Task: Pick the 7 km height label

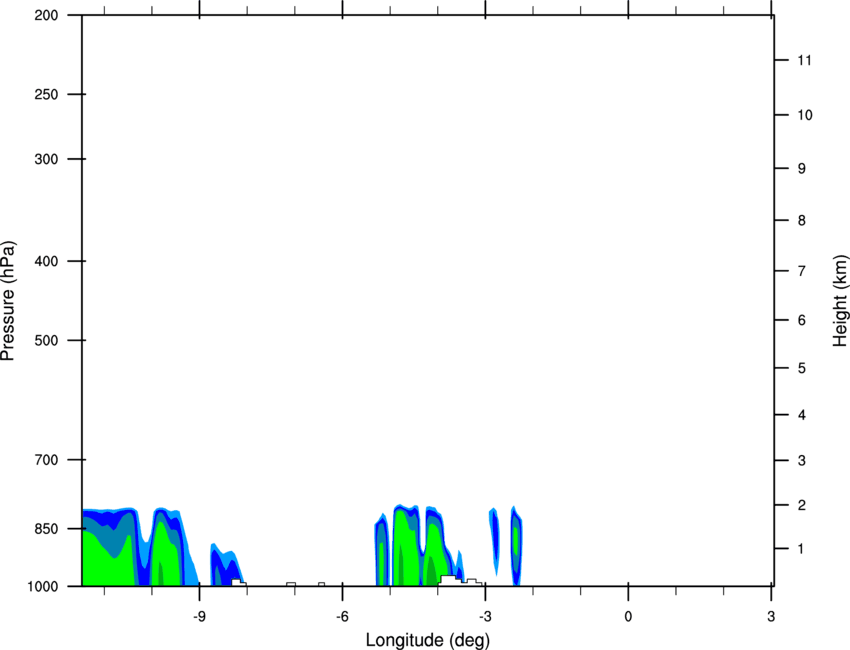Action: tap(802, 271)
